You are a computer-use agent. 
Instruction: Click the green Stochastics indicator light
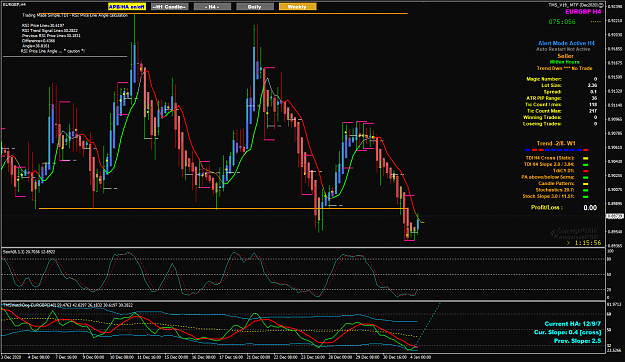click(x=586, y=190)
